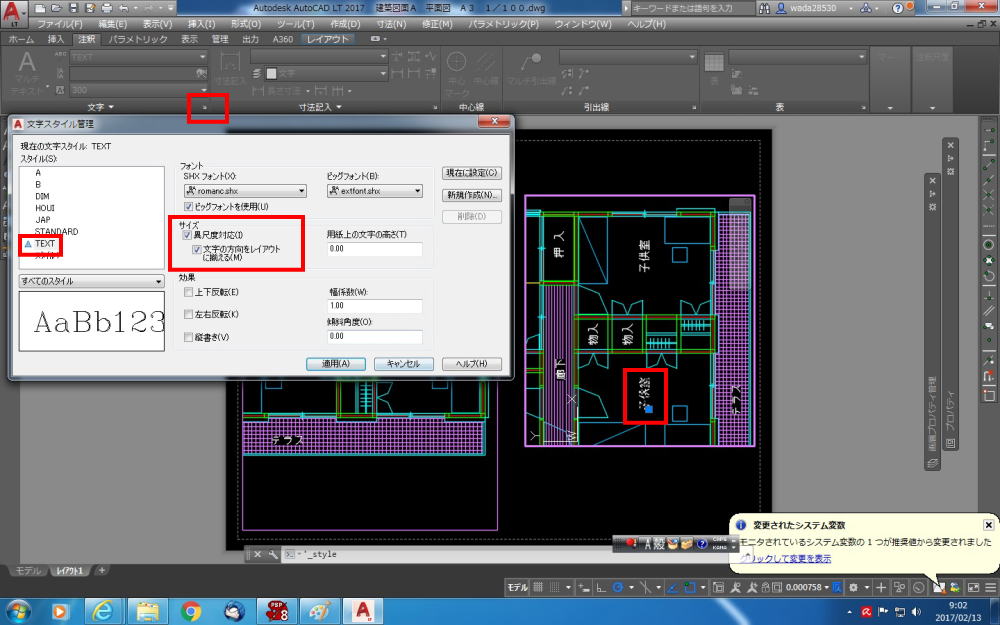Click the Undo arrow icon in quick access toolbar
The width and height of the screenshot is (1000, 625).
(124, 8)
